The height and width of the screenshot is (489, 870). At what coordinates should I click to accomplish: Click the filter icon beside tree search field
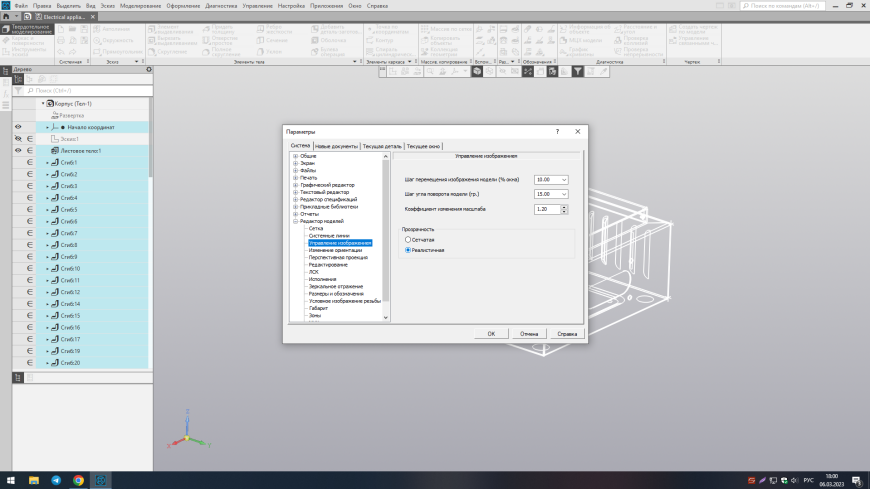[18, 90]
